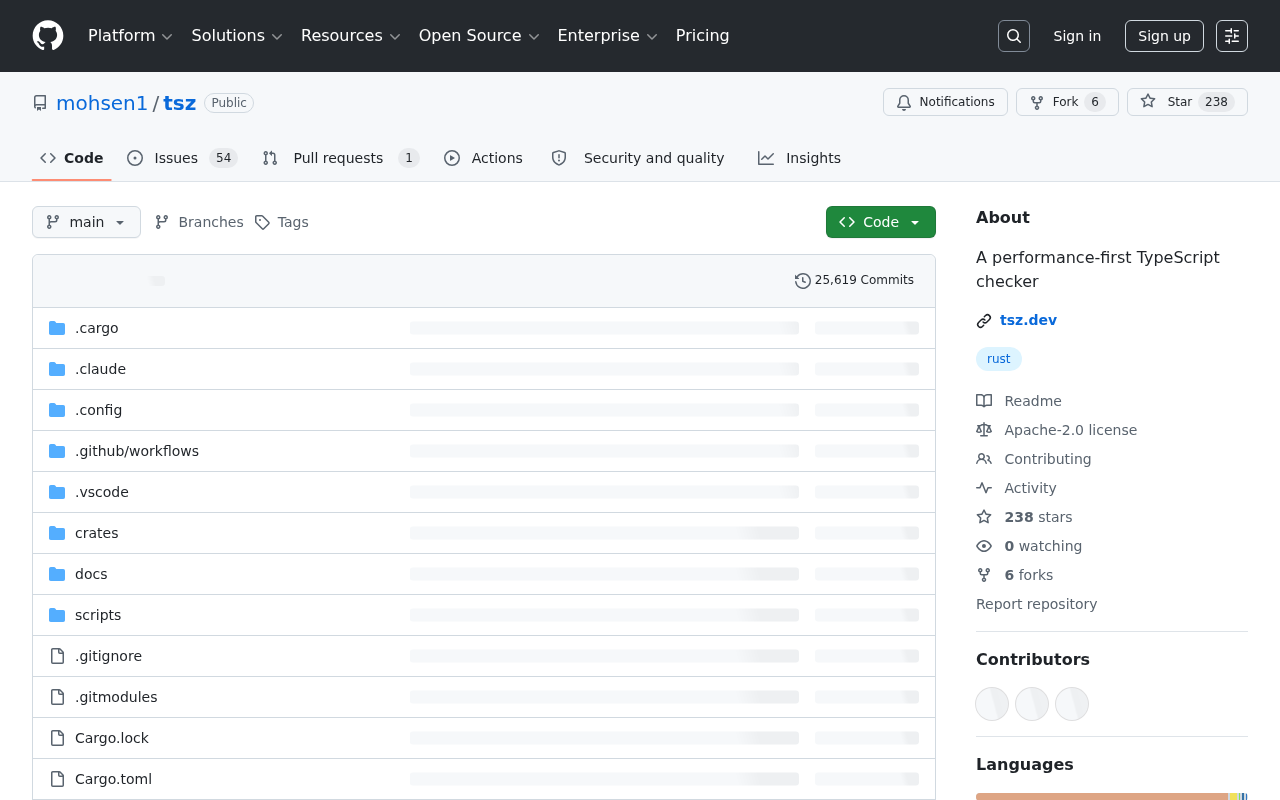1280x800 pixels.
Task: Click the Sign in link
Action: 1077,36
